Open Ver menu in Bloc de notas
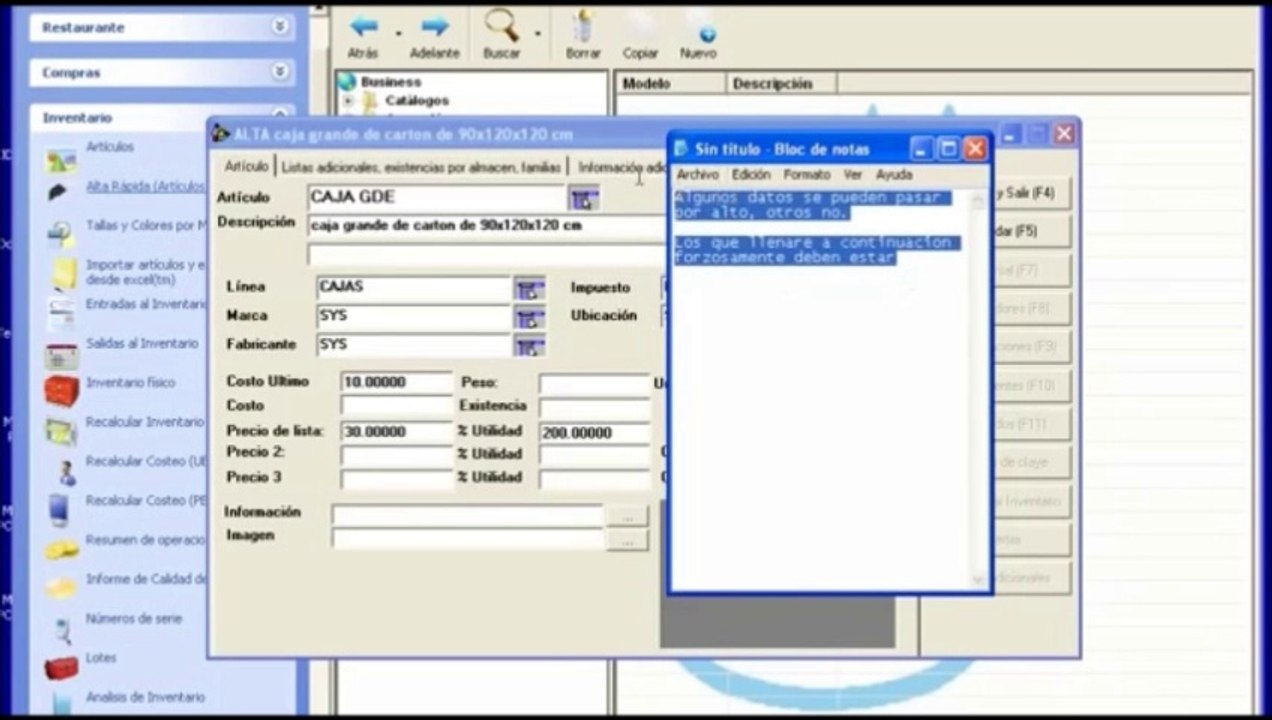 853,174
